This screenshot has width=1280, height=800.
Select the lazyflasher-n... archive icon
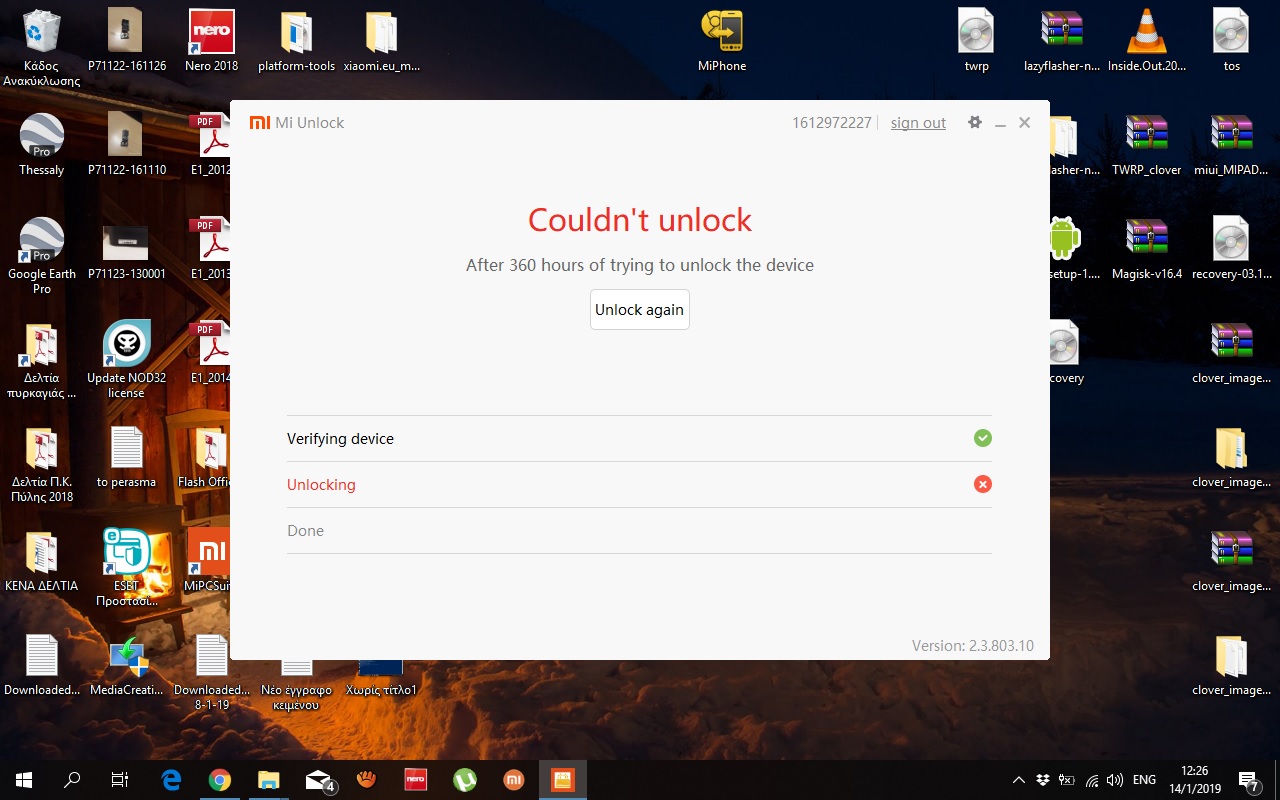[x=1062, y=42]
